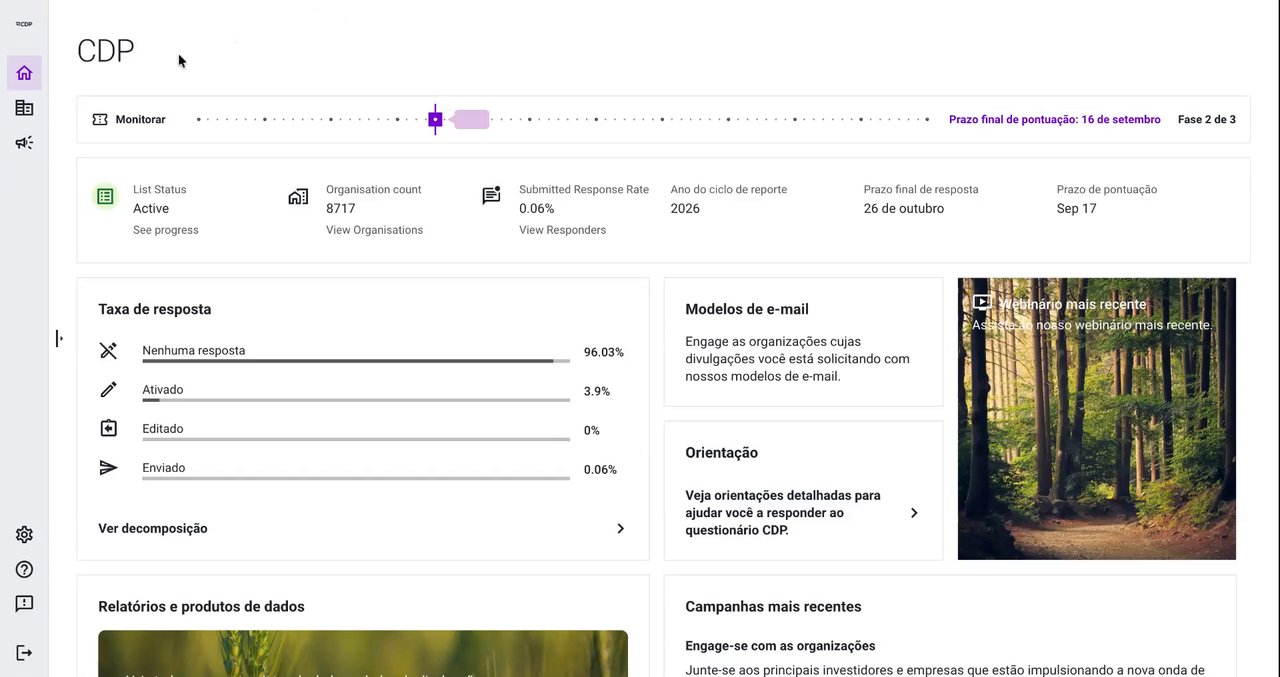
Task: Click the Organisation count building icon
Action: [298, 196]
